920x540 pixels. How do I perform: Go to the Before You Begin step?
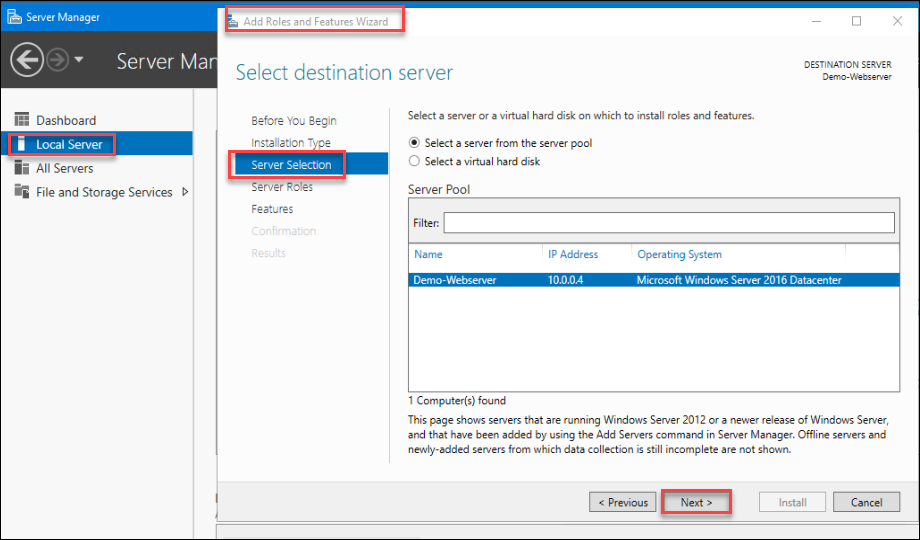[x=293, y=121]
